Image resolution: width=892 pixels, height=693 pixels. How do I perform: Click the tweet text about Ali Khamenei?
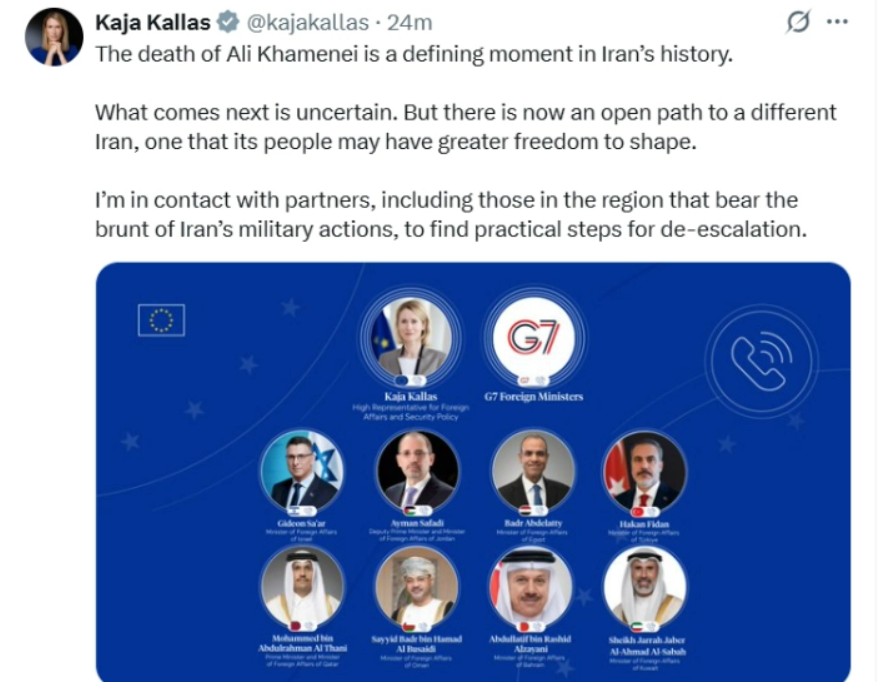pos(413,54)
